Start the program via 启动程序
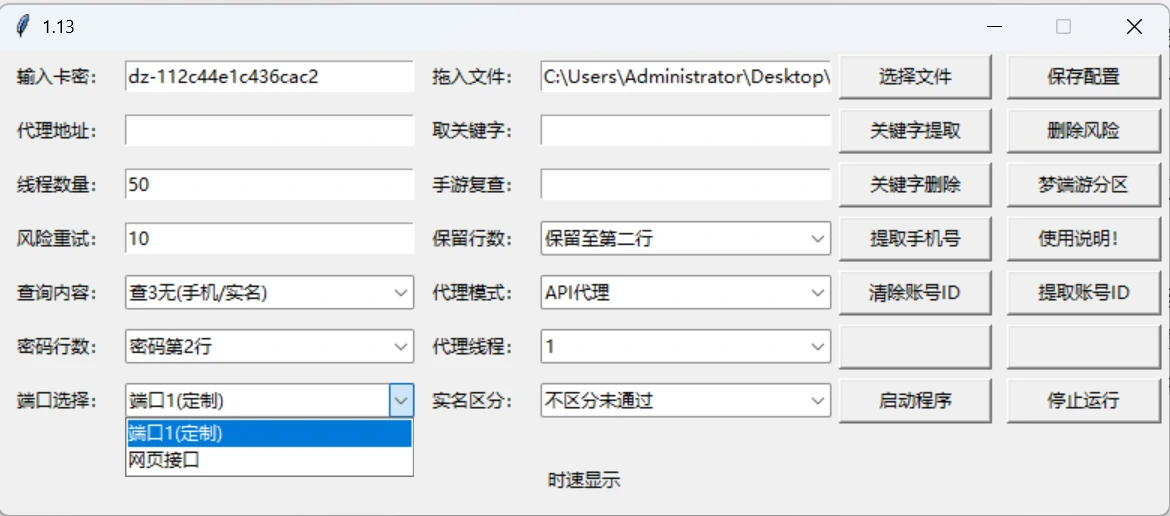 915,400
